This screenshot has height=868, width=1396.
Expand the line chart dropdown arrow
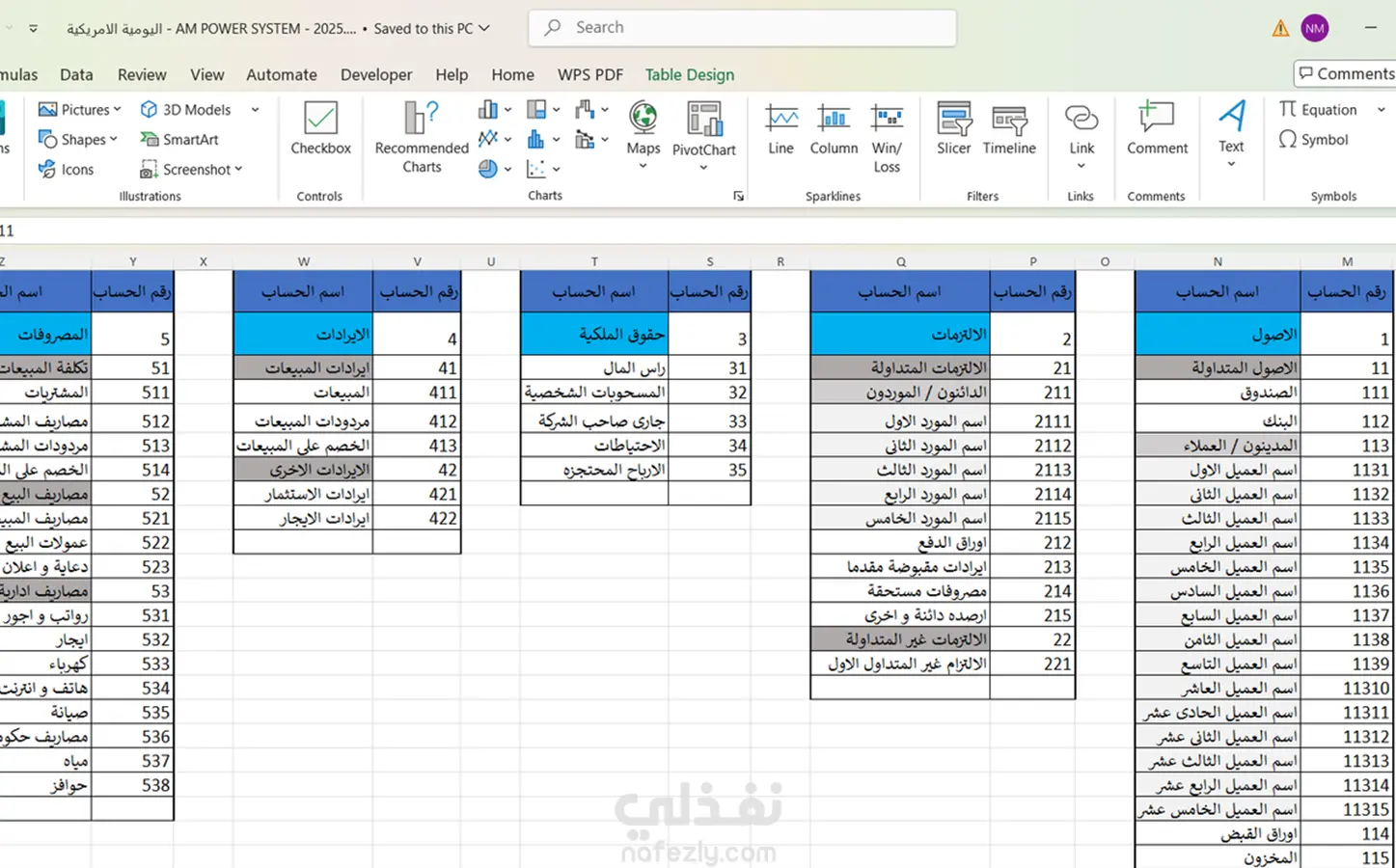pos(508,139)
